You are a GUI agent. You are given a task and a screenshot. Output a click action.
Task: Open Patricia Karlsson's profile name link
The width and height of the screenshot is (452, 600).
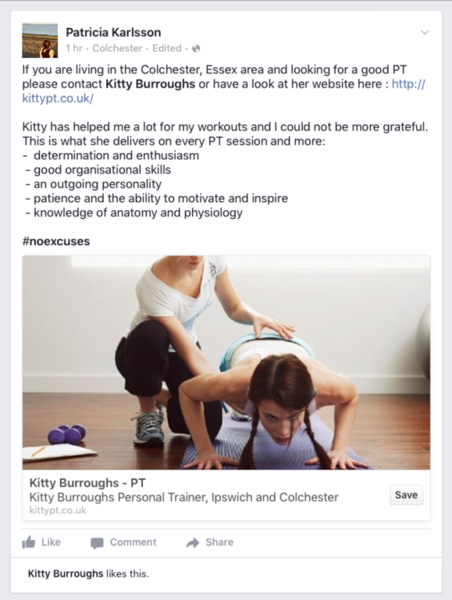(x=113, y=33)
